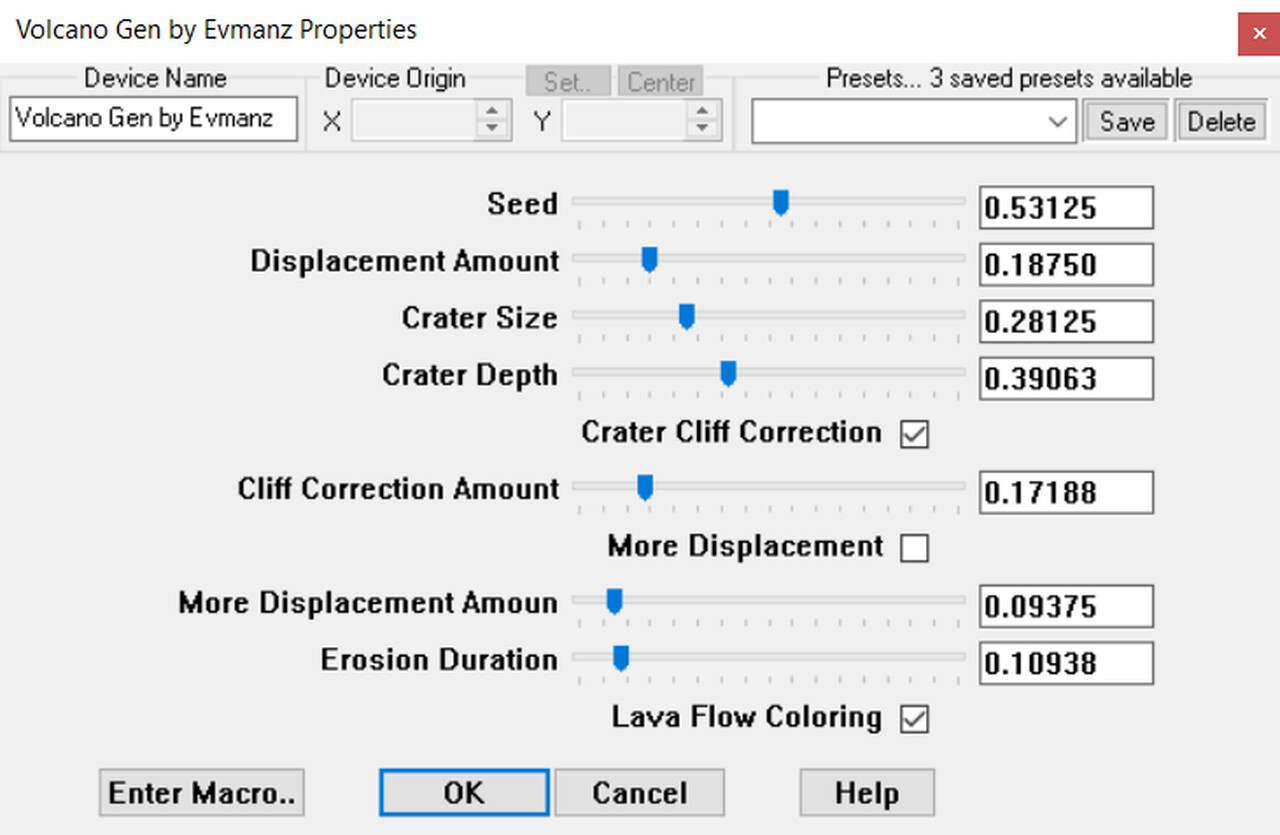
Task: Toggle the Crater Cliff Correction checkbox
Action: click(913, 434)
